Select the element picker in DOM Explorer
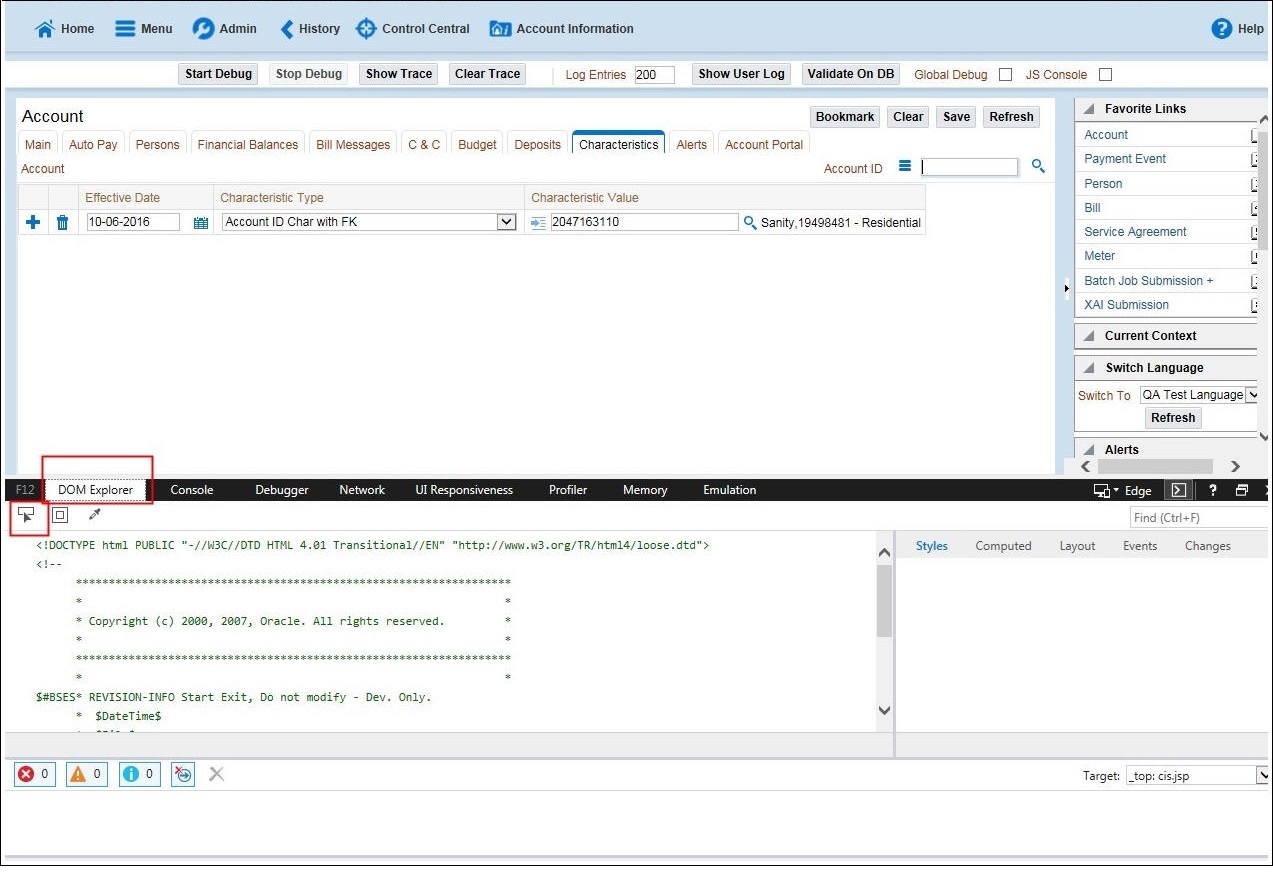 pyautogui.click(x=28, y=514)
